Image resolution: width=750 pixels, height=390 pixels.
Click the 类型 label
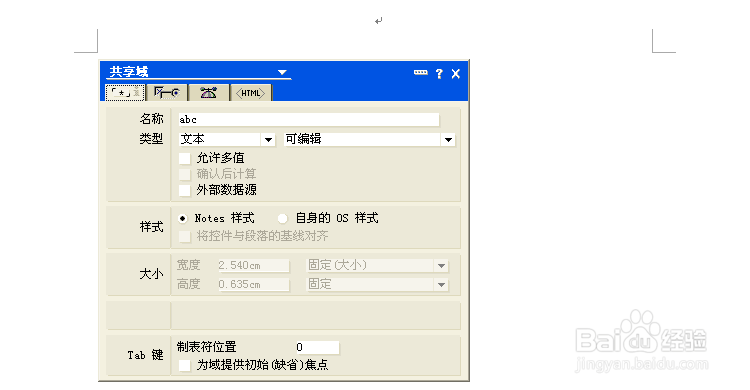coord(152,139)
